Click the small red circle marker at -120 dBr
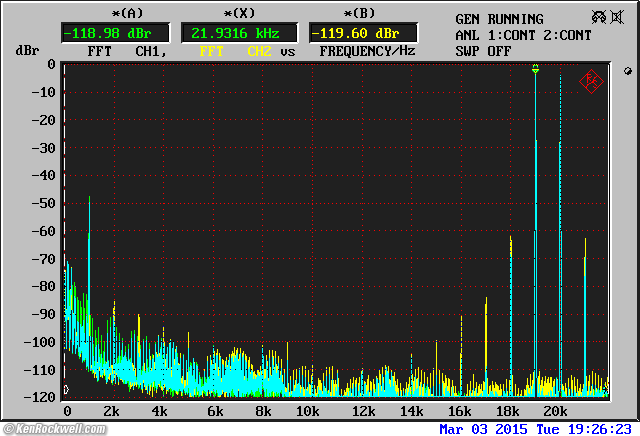Viewport: 640px width, 436px height. [x=66, y=390]
